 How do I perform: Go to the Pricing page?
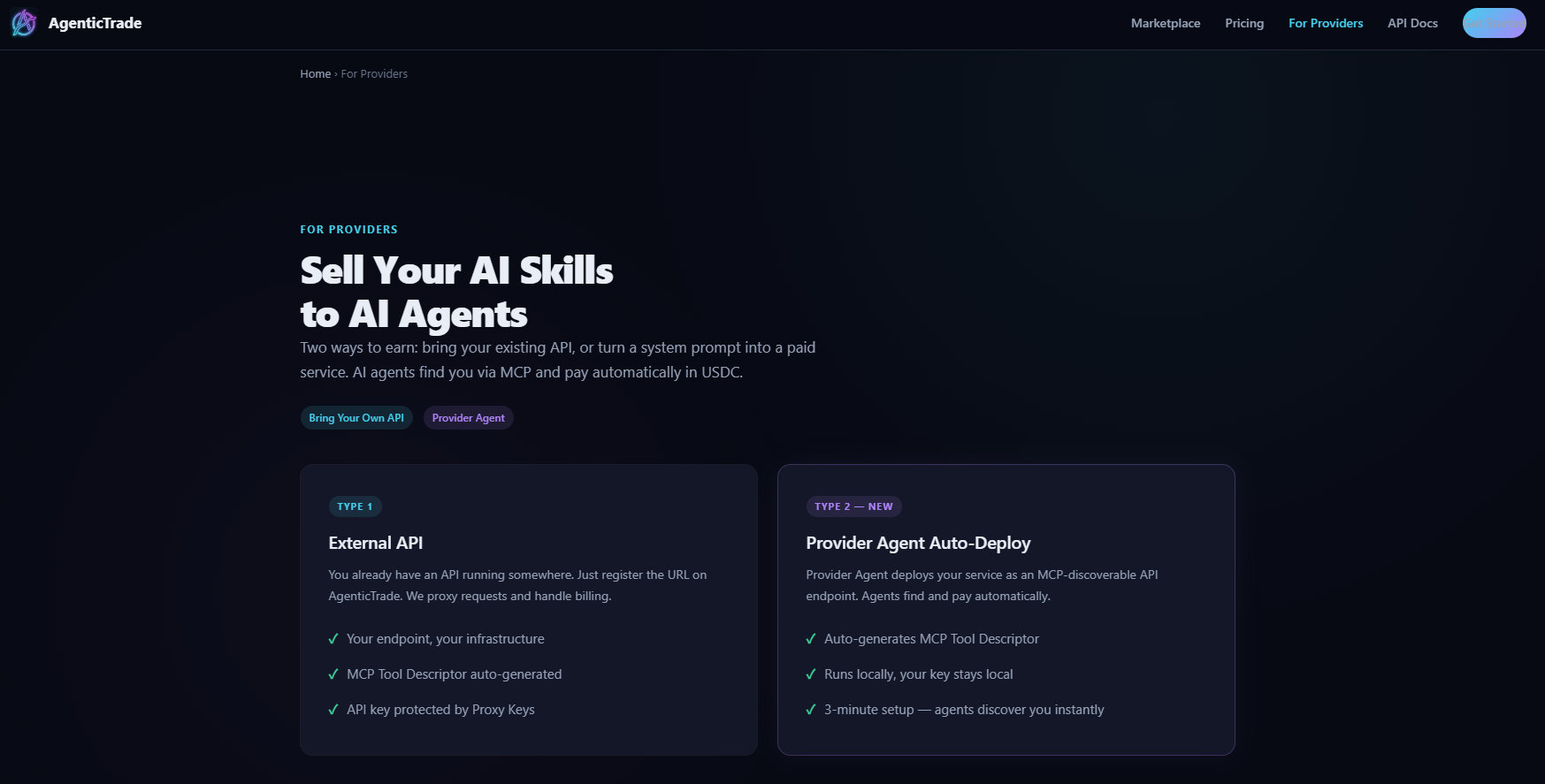click(1244, 23)
